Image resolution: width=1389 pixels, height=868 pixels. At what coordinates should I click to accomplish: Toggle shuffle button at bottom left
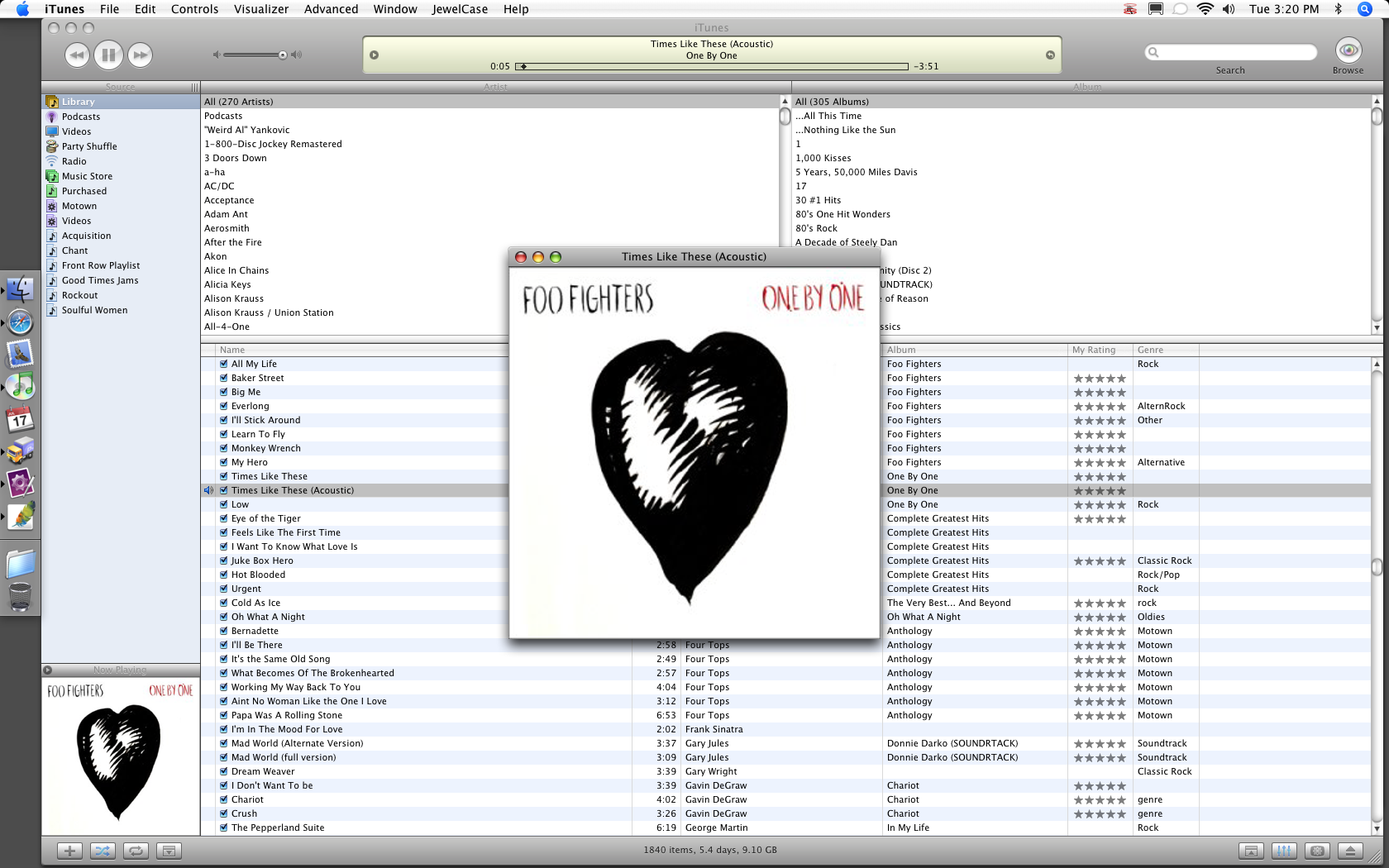click(x=103, y=851)
